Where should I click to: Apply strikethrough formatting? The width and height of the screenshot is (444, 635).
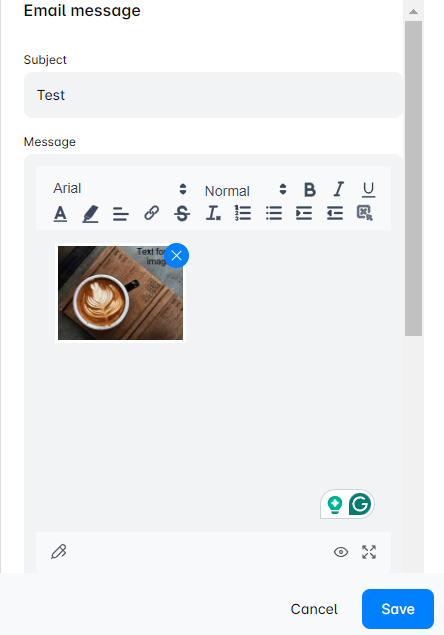point(182,213)
